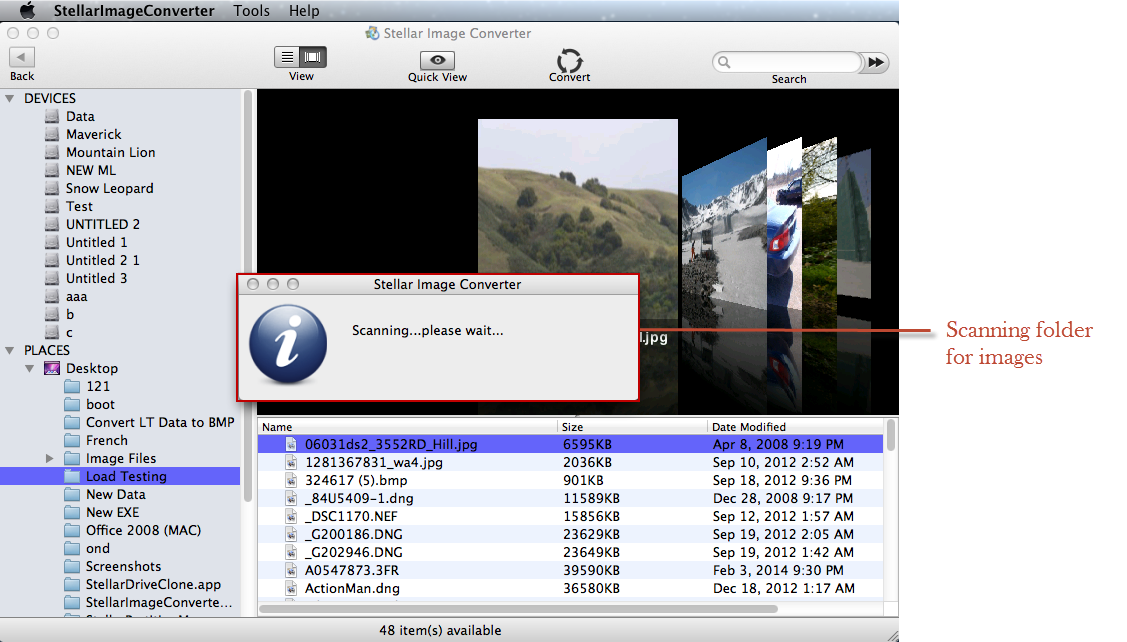Sort by Date Modified column header
The width and height of the screenshot is (1127, 642).
795,427
